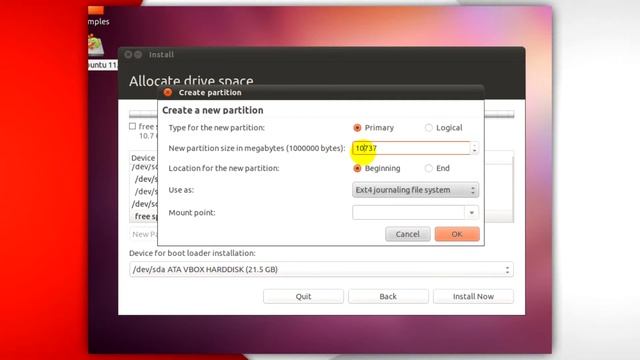Select the Logical partition type radio button

tap(428, 128)
